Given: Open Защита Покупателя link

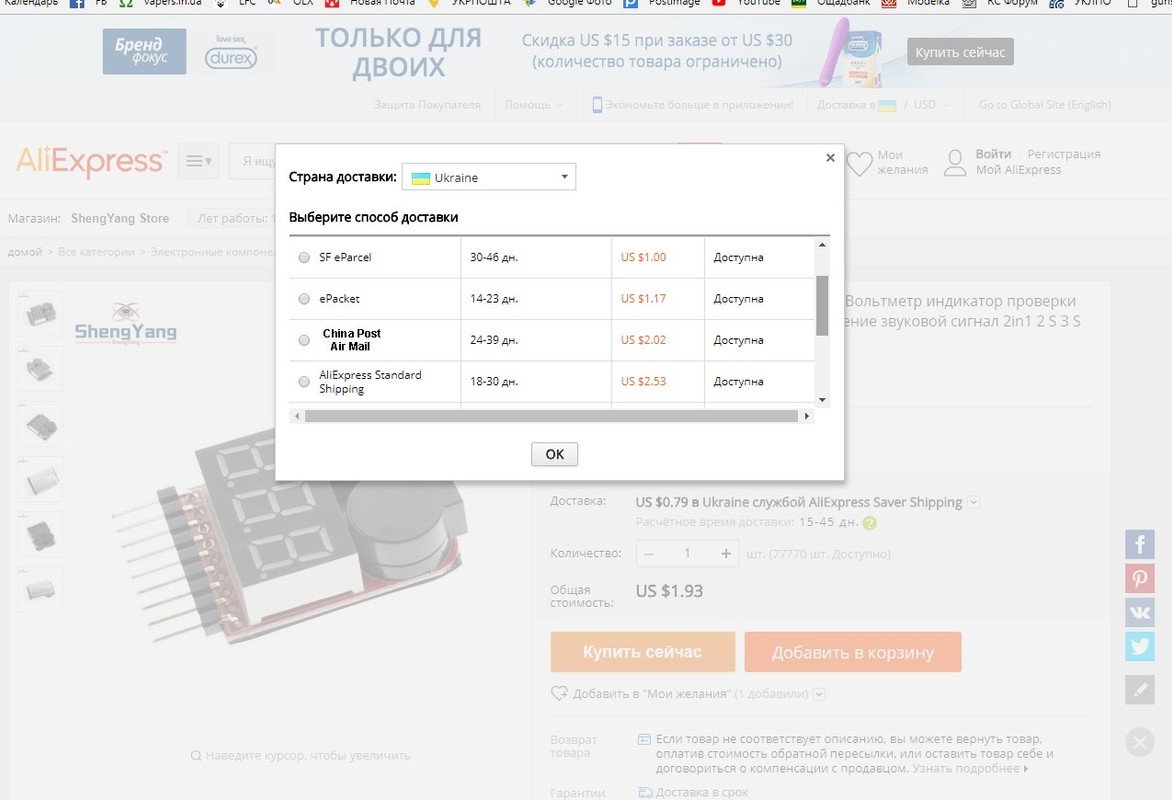Looking at the screenshot, I should pos(428,105).
